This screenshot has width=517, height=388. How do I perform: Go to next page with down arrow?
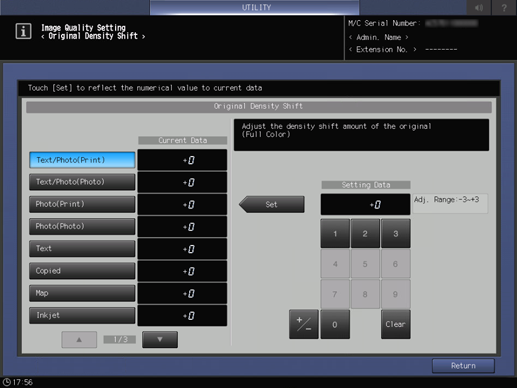pos(160,339)
